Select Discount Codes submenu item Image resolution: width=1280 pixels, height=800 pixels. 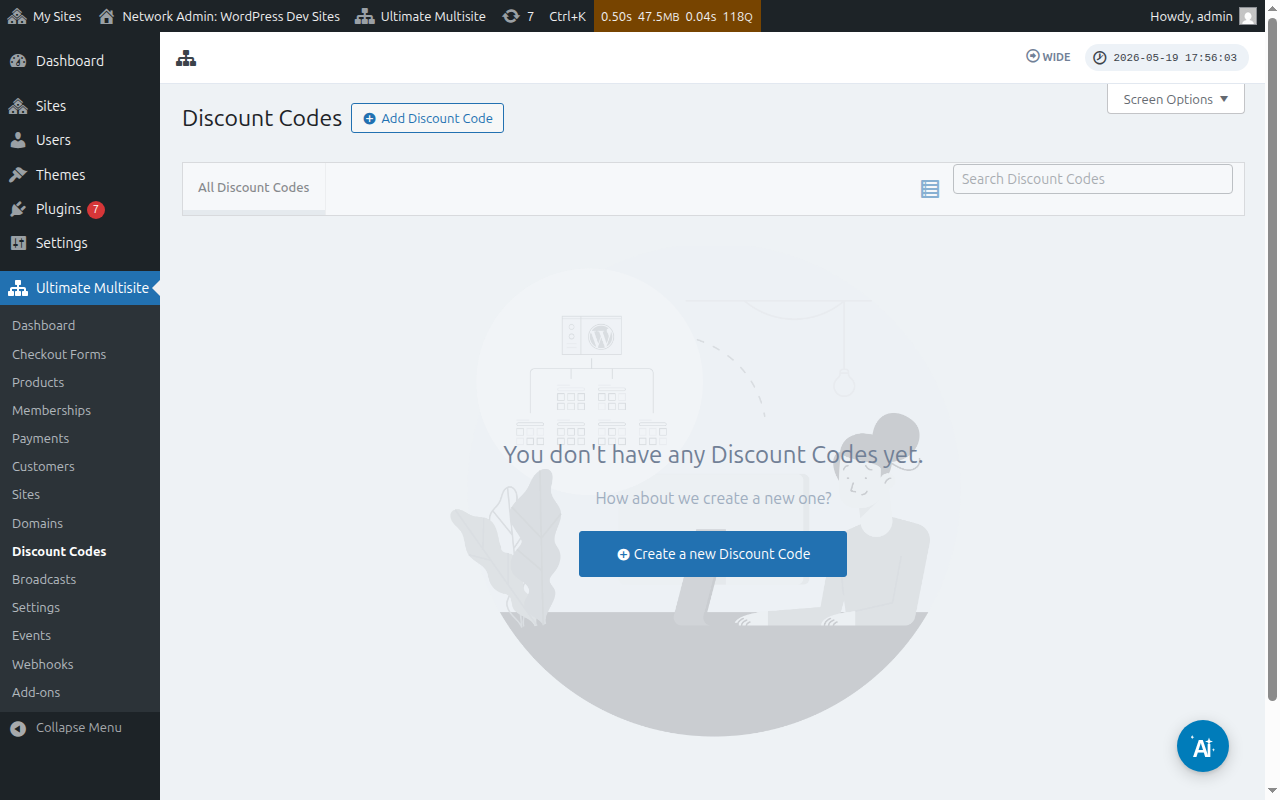point(59,551)
